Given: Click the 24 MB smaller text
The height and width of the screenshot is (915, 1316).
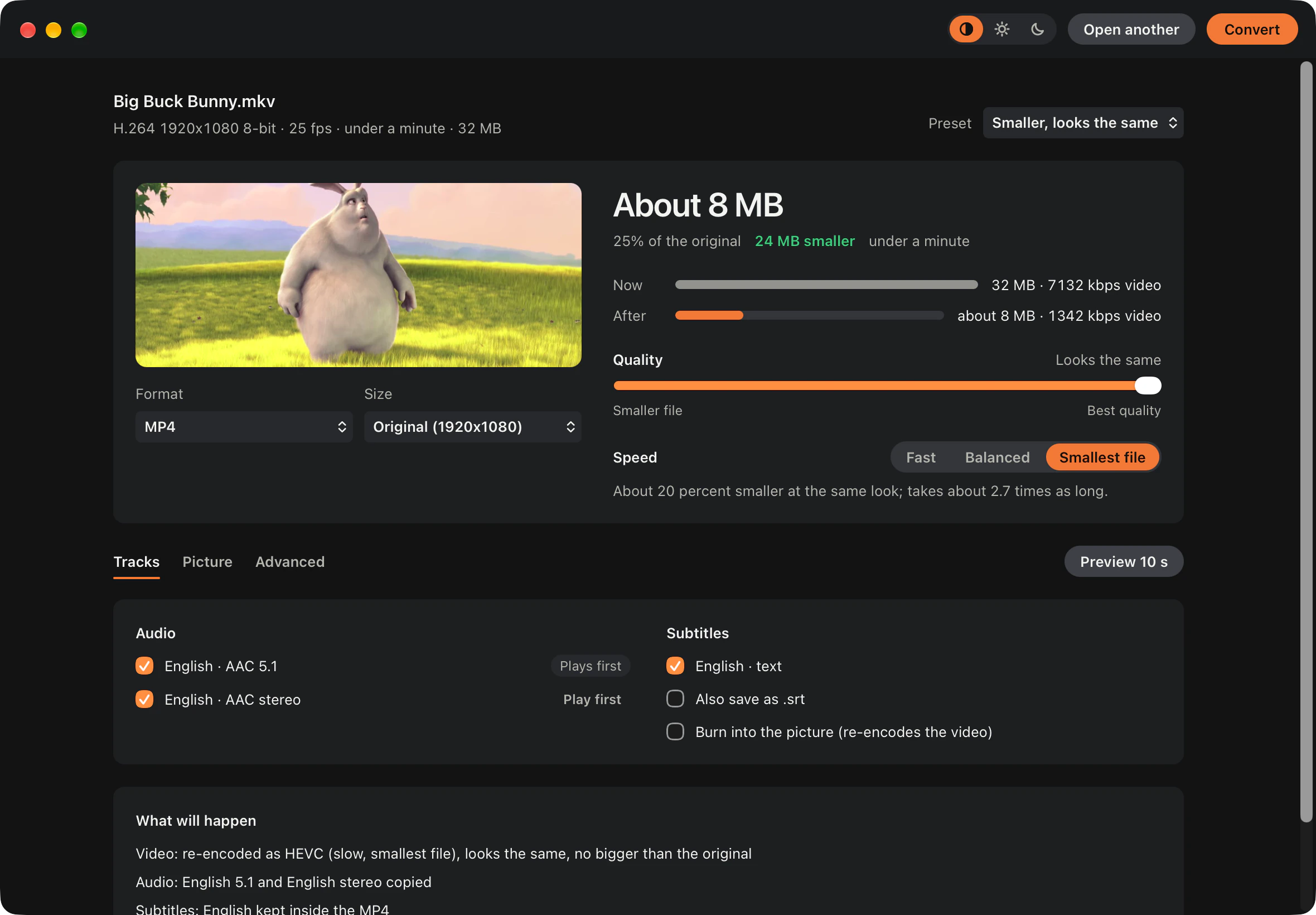Looking at the screenshot, I should click(805, 242).
